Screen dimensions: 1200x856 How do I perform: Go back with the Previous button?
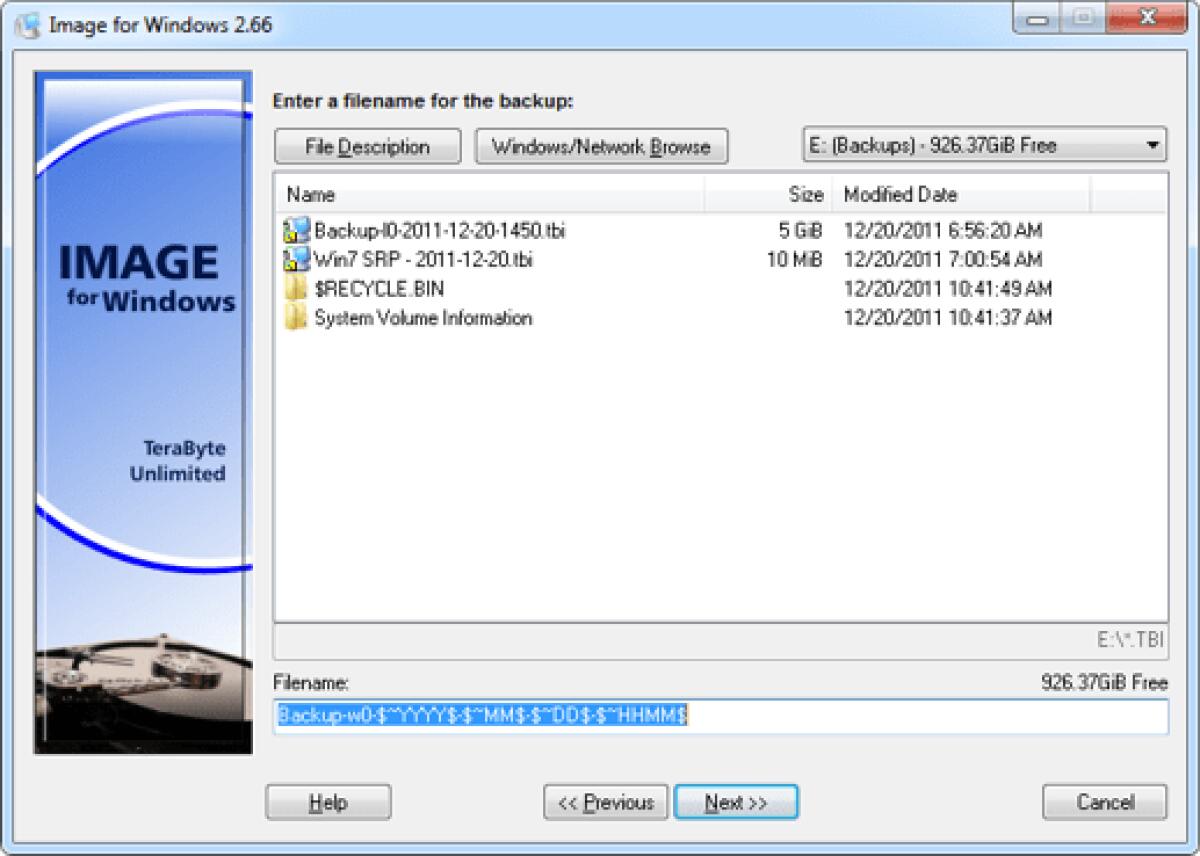(x=605, y=802)
